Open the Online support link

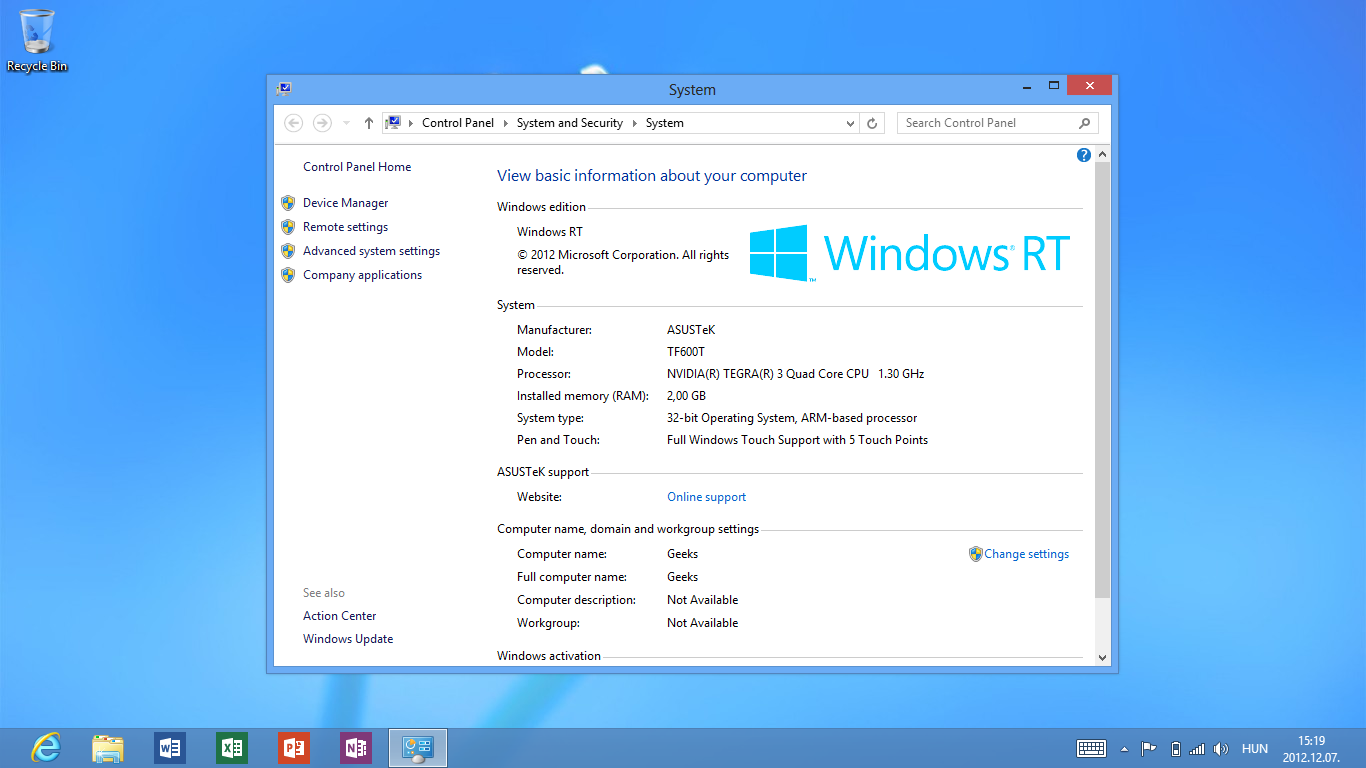click(x=706, y=497)
